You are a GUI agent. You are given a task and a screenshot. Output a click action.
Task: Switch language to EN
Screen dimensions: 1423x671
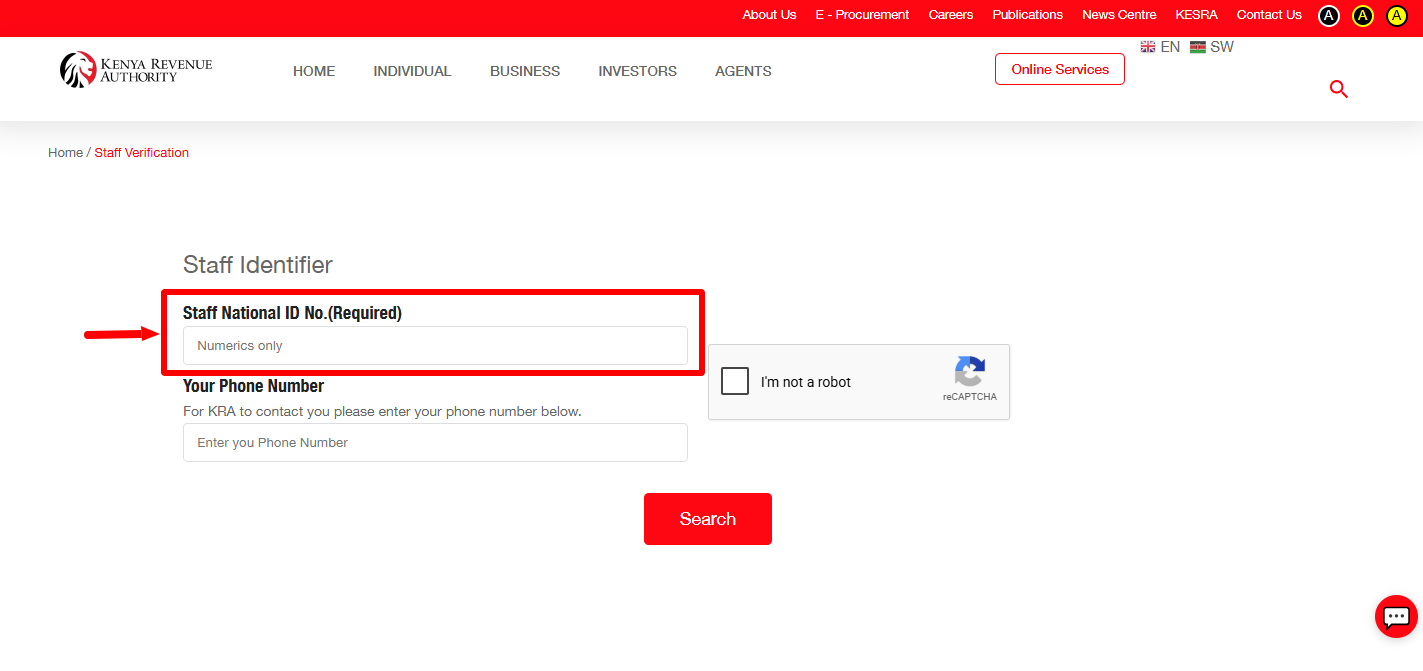point(1170,47)
